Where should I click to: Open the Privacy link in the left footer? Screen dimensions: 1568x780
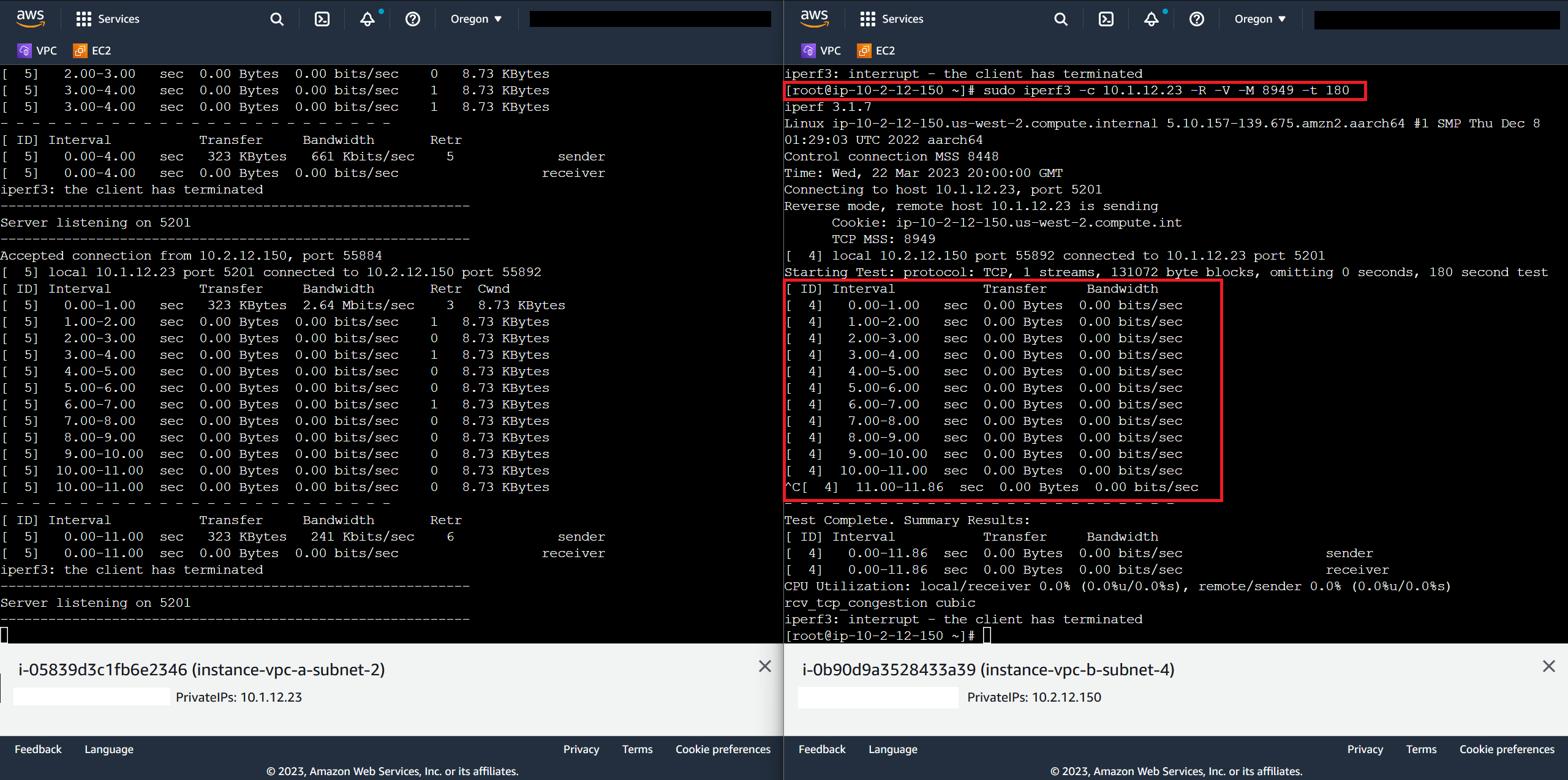click(x=581, y=749)
